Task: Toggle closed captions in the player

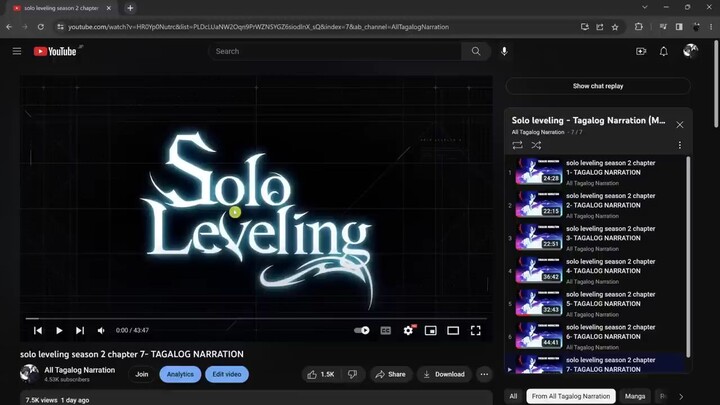Action: pyautogui.click(x=385, y=330)
